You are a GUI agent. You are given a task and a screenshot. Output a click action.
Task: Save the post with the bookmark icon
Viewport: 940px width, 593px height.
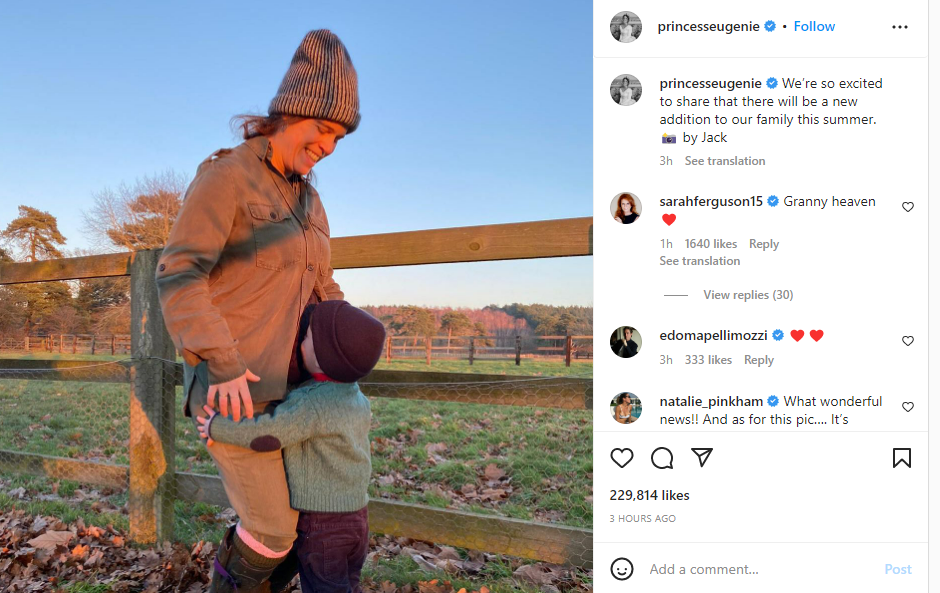point(901,458)
